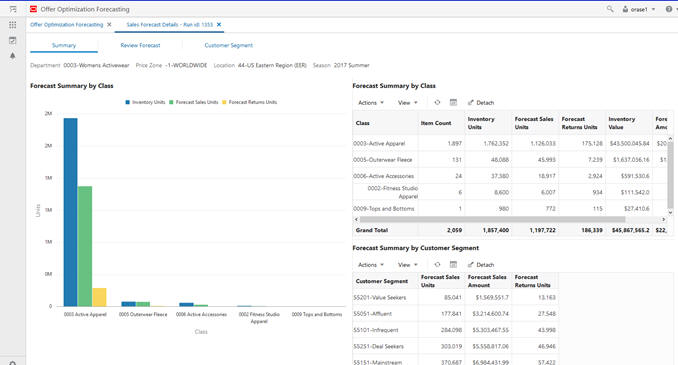Click the class table horizontal scrollbar
The height and width of the screenshot is (365, 678).
click(492, 220)
